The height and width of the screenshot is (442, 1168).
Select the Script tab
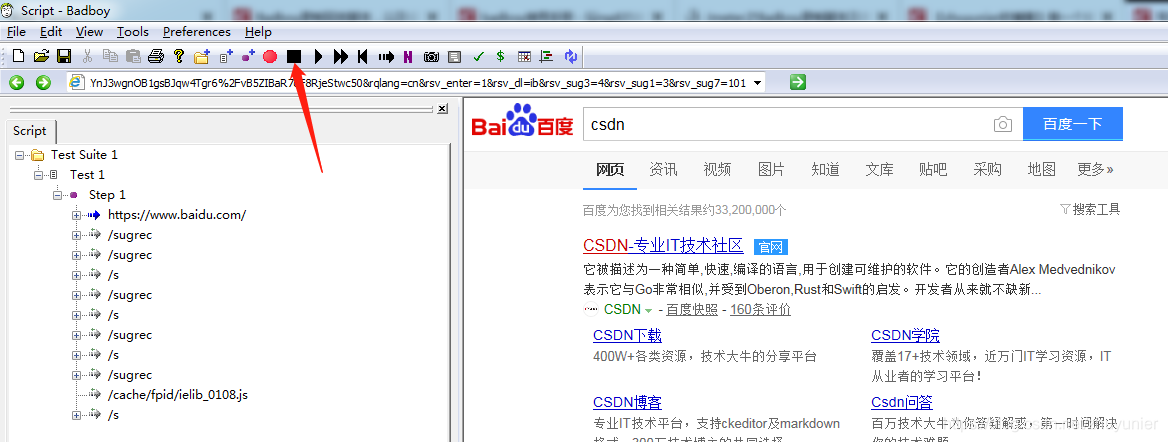tap(30, 131)
